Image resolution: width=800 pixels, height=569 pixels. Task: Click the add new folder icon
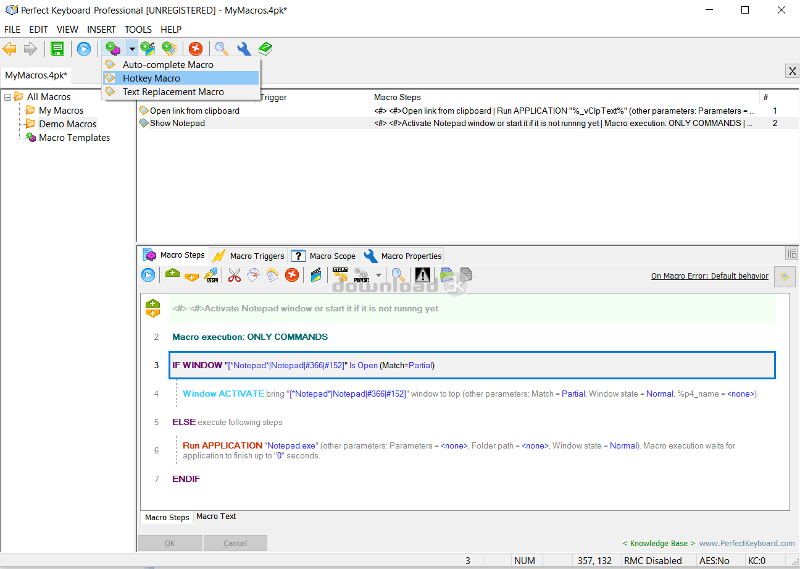pos(169,49)
